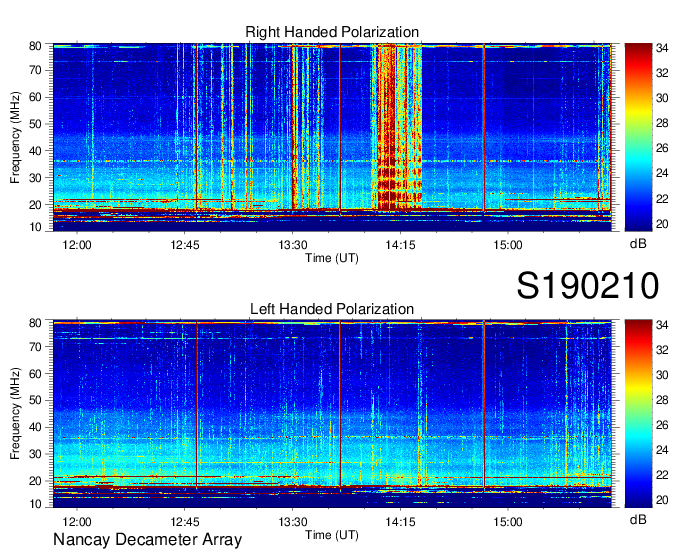Image resolution: width=680 pixels, height=552 pixels.
Task: Click the 10 frequency label on top plot
Action: tap(35, 227)
